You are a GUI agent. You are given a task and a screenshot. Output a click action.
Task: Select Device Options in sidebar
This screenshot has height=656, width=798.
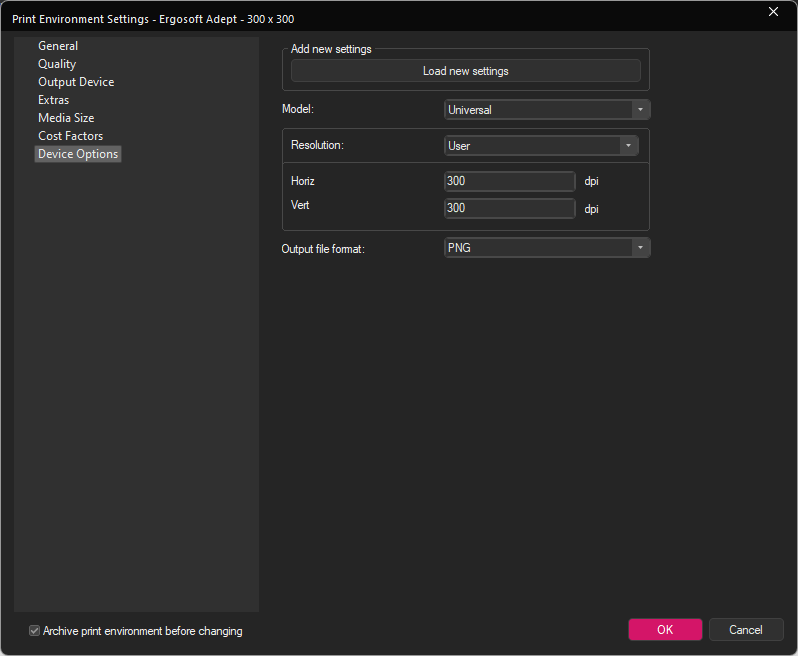pos(78,154)
